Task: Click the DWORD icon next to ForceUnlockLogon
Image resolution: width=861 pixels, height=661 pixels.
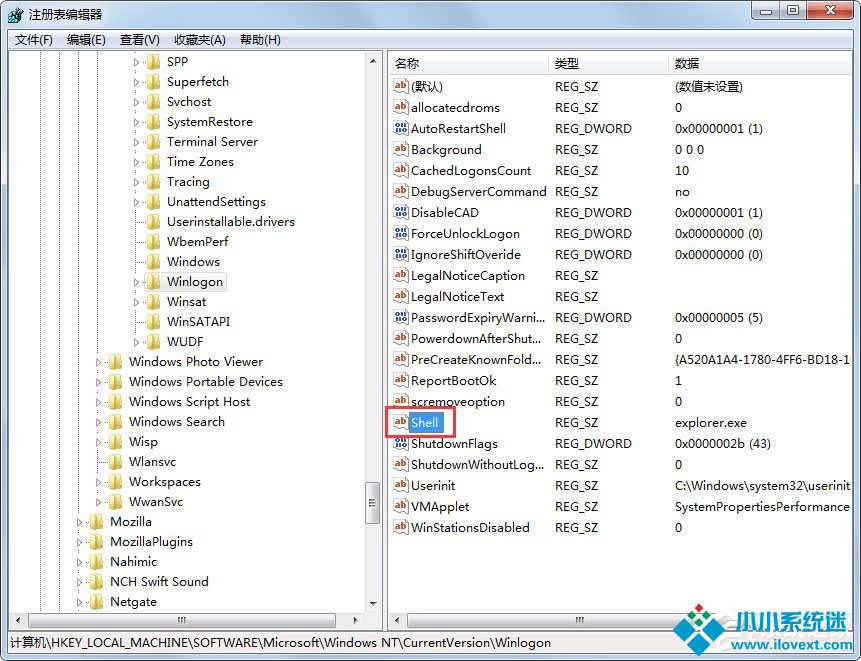Action: point(401,233)
